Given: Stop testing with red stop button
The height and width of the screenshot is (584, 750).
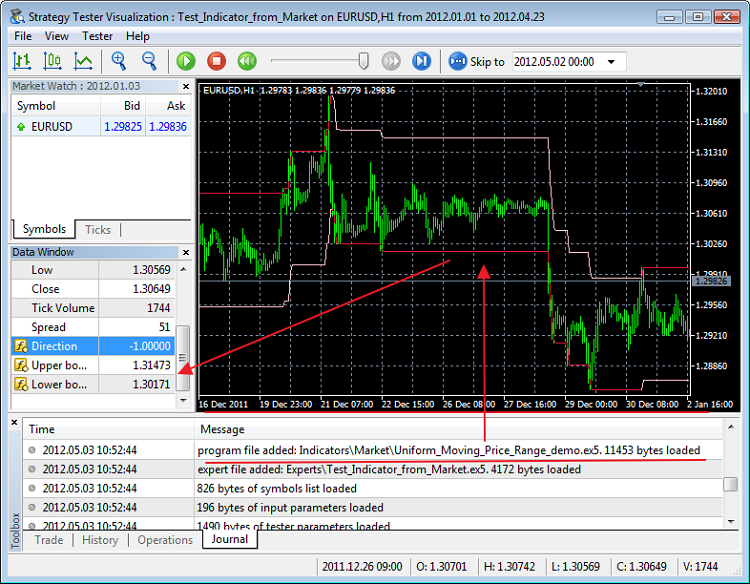Looking at the screenshot, I should tap(216, 61).
